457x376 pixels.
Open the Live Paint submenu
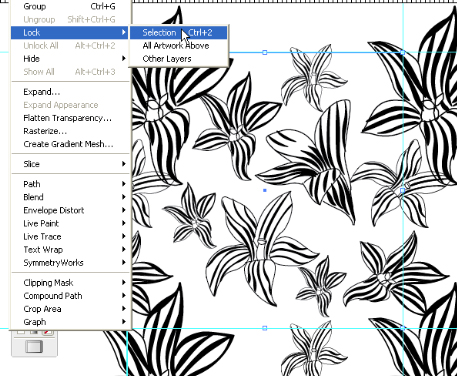(x=70, y=223)
